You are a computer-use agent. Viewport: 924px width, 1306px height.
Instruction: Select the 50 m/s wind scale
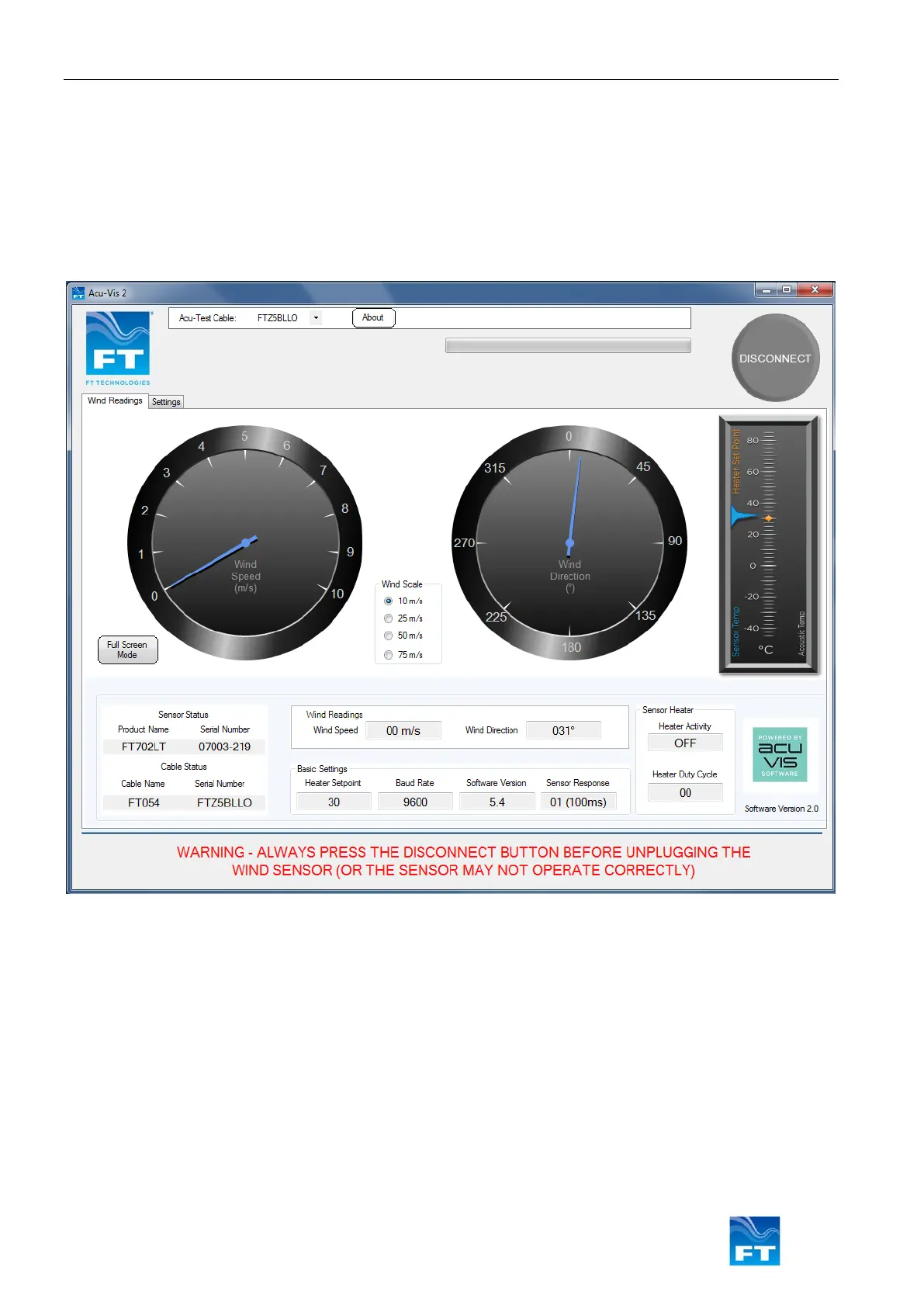click(389, 636)
